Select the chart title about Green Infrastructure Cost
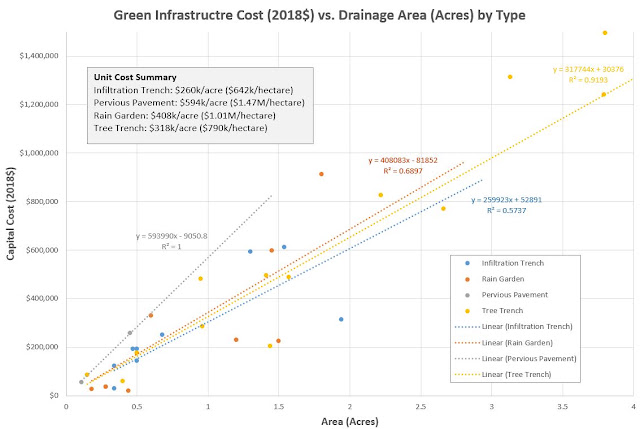Viewport: 640px width, 429px height. 319,15
